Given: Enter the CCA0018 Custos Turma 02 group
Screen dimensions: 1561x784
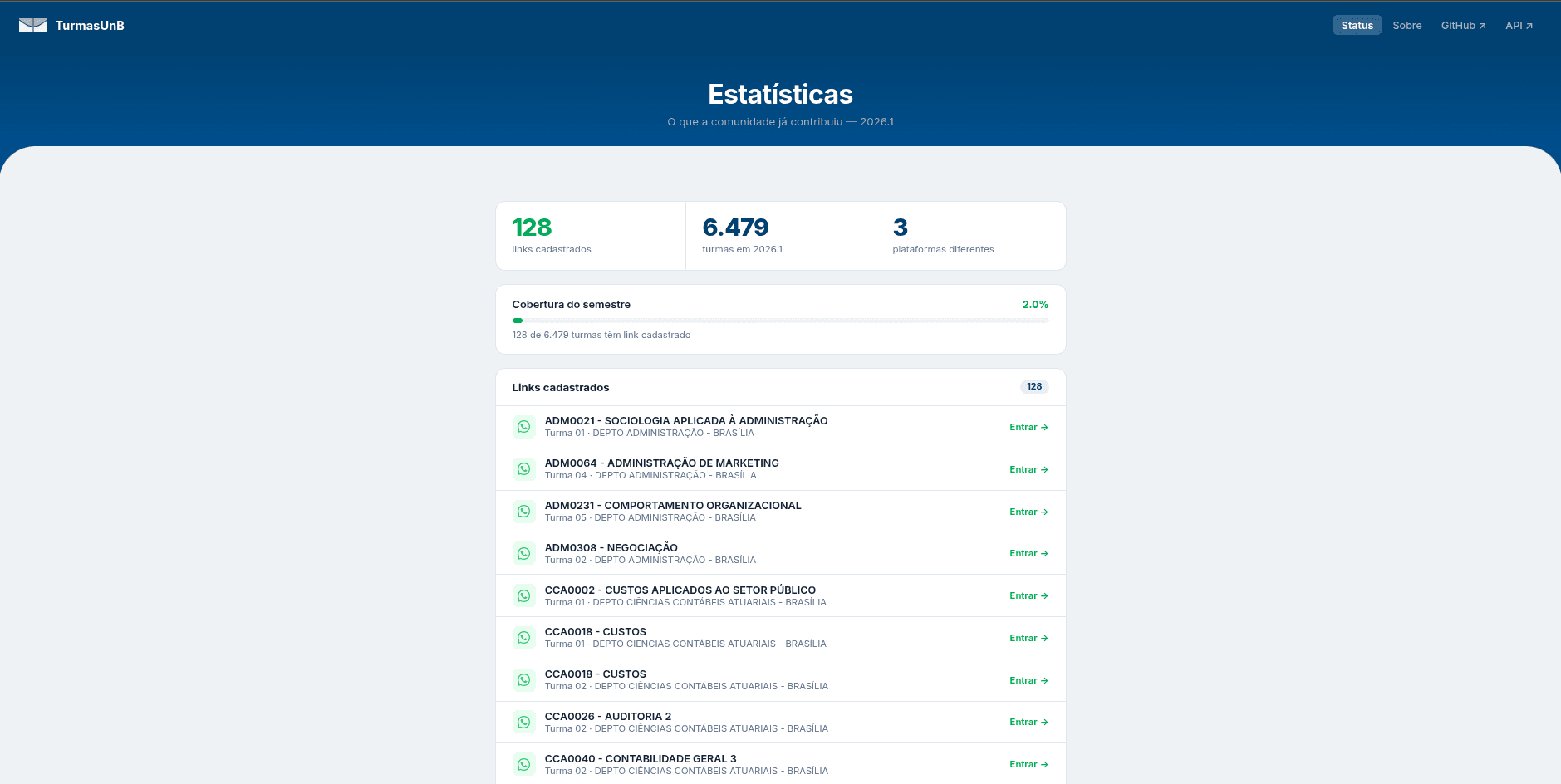Looking at the screenshot, I should click(x=1028, y=680).
